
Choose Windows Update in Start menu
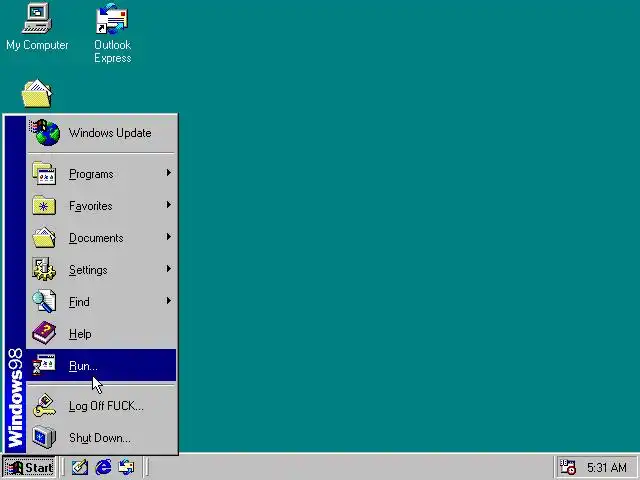coord(101,133)
